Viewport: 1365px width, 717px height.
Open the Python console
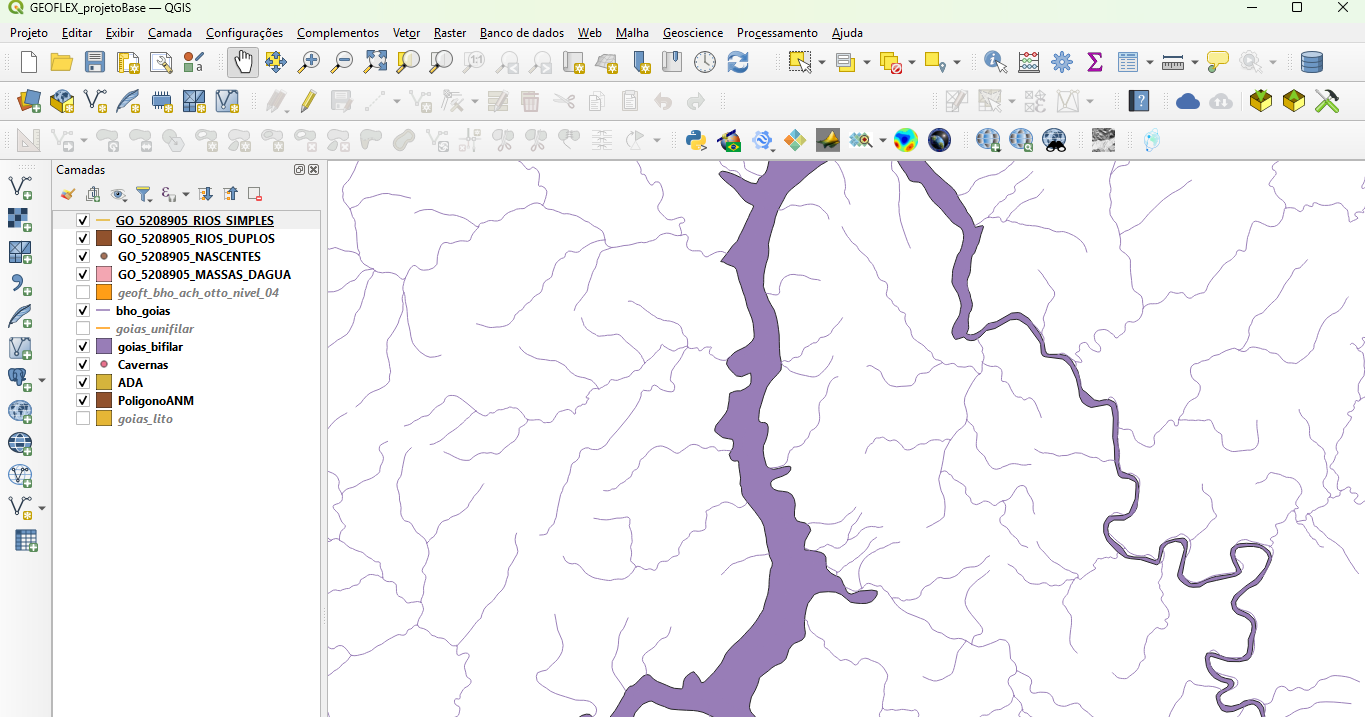point(696,140)
